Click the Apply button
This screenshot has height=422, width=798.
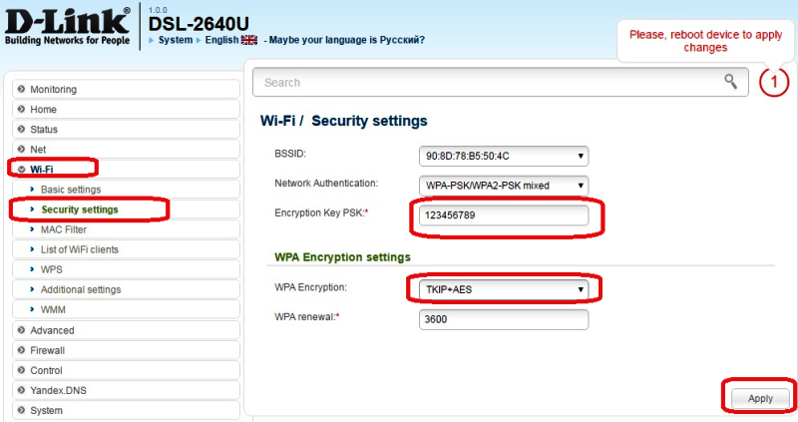pyautogui.click(x=760, y=398)
